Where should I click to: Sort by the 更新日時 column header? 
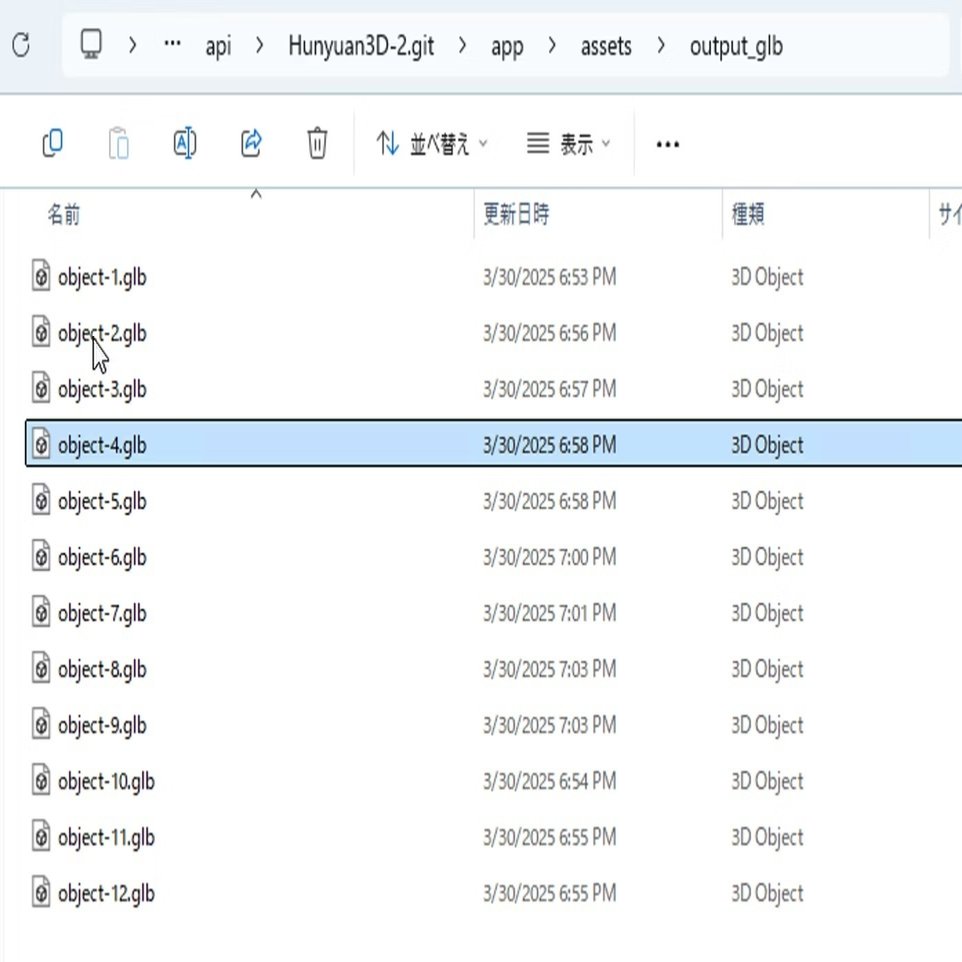click(x=516, y=214)
